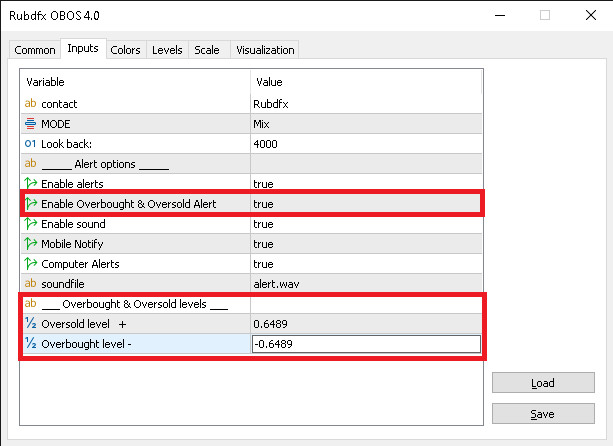Select the 'Mobile Notify' variable name

point(72,244)
